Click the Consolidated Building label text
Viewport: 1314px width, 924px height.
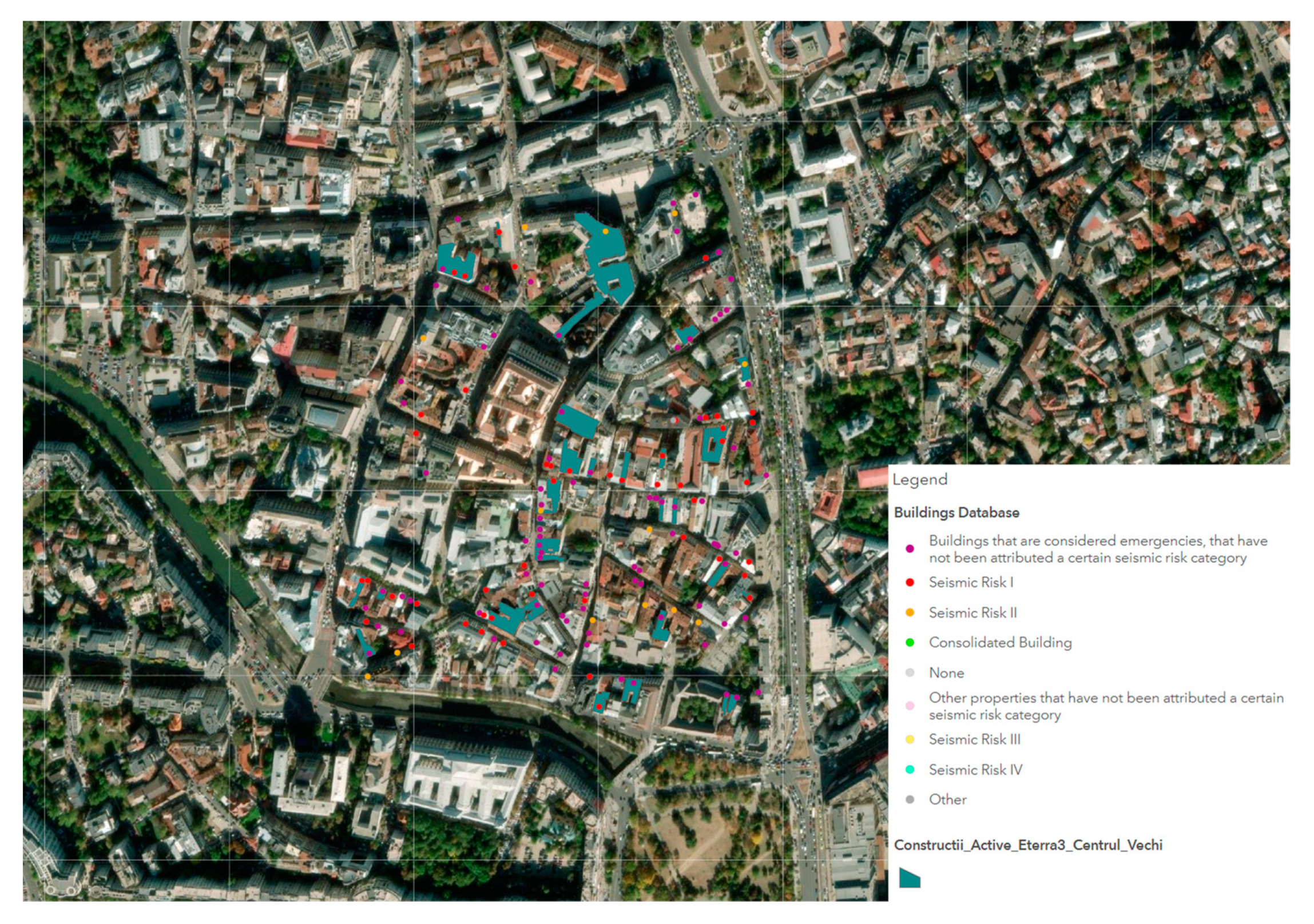[x=1000, y=643]
